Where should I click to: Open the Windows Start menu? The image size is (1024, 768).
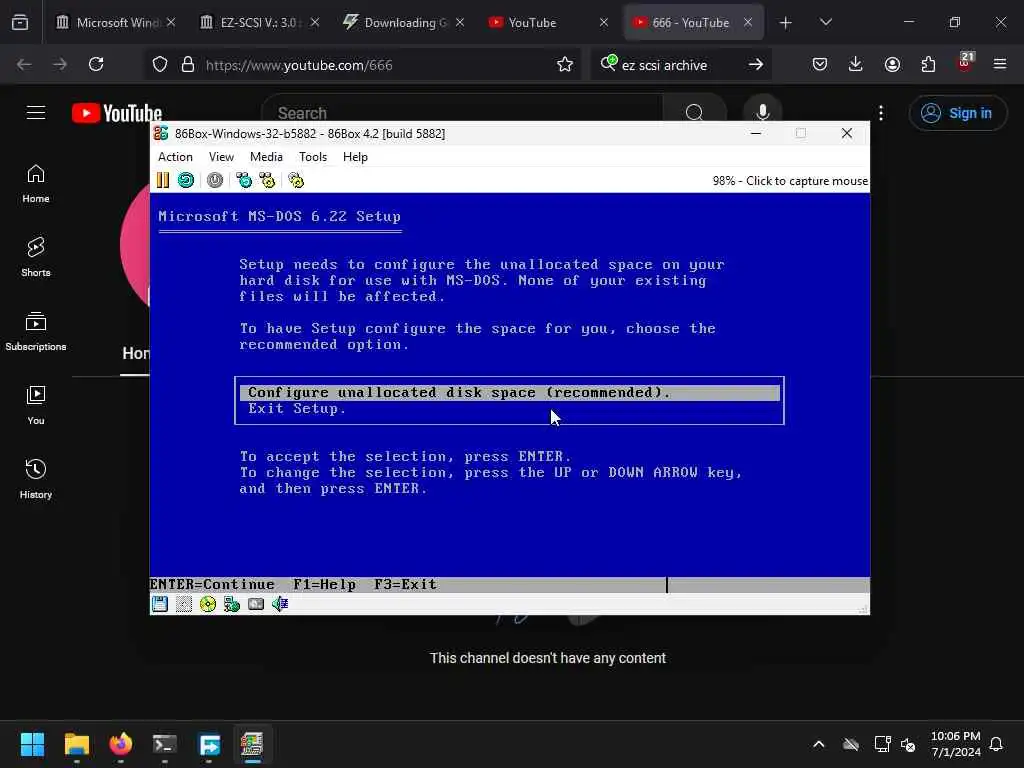pyautogui.click(x=32, y=744)
